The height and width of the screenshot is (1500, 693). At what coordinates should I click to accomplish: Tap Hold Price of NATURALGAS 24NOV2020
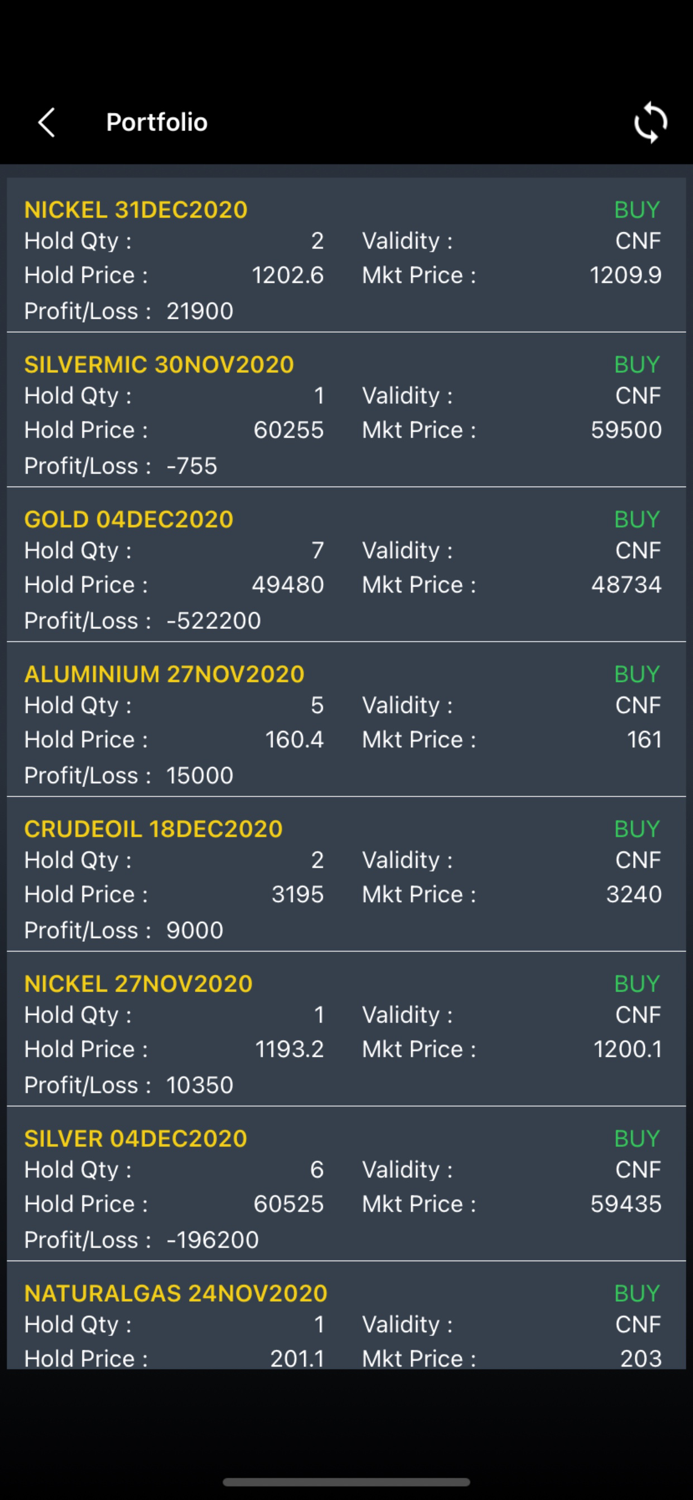(300, 1358)
